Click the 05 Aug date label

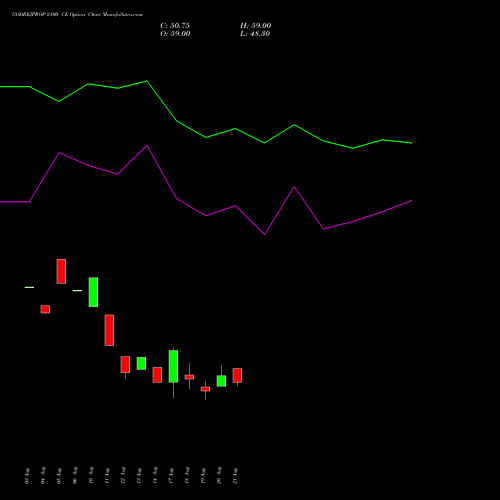pos(59,476)
